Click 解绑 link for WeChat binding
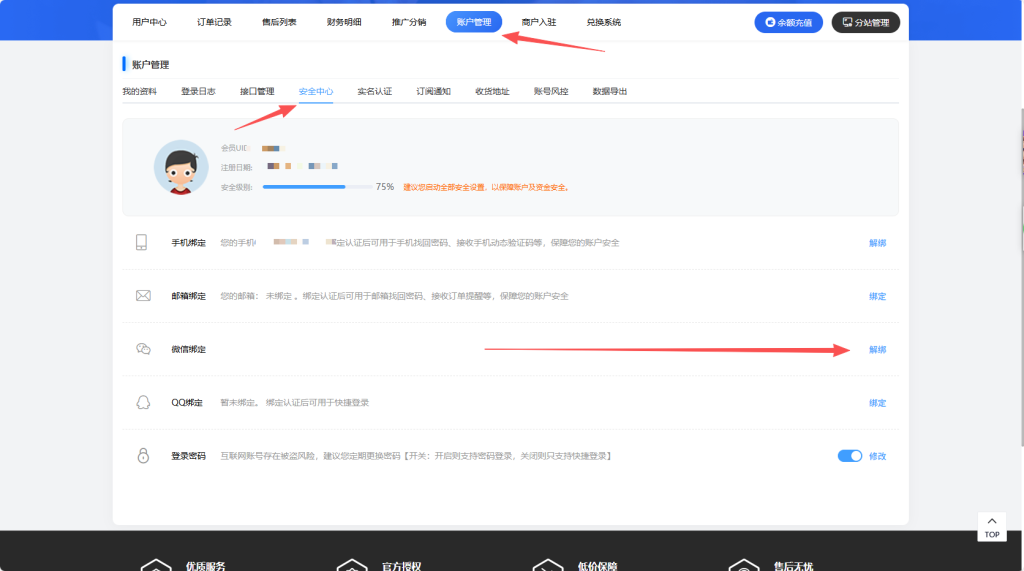1024x571 pixels. click(x=877, y=350)
